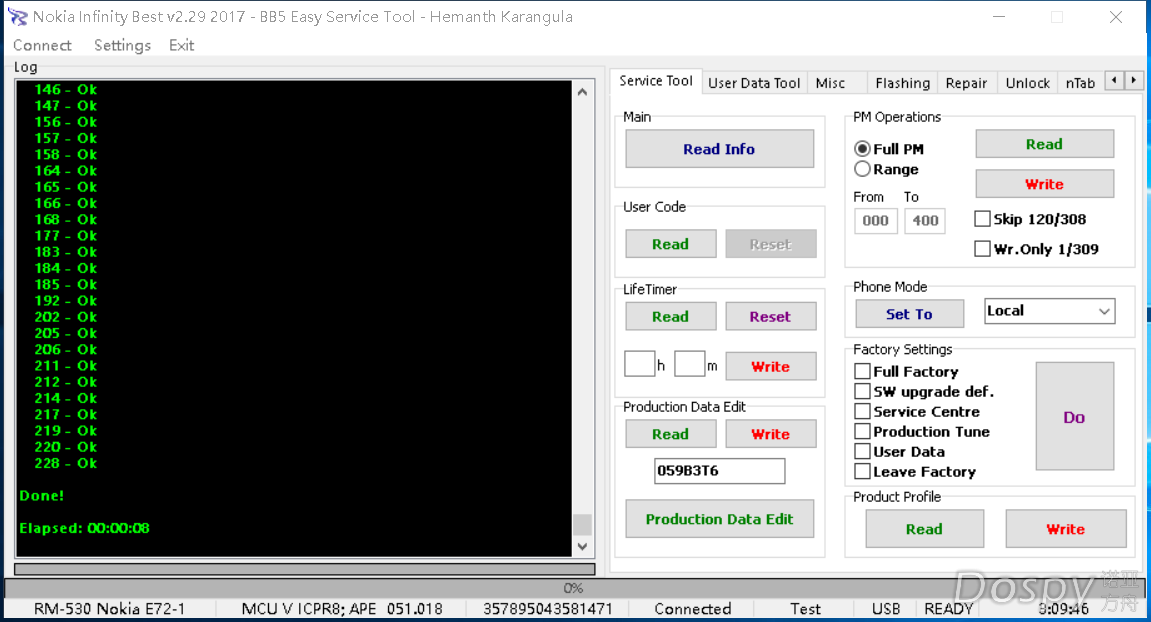Switch to the Flashing tab
The height and width of the screenshot is (622, 1151).
pyautogui.click(x=902, y=83)
